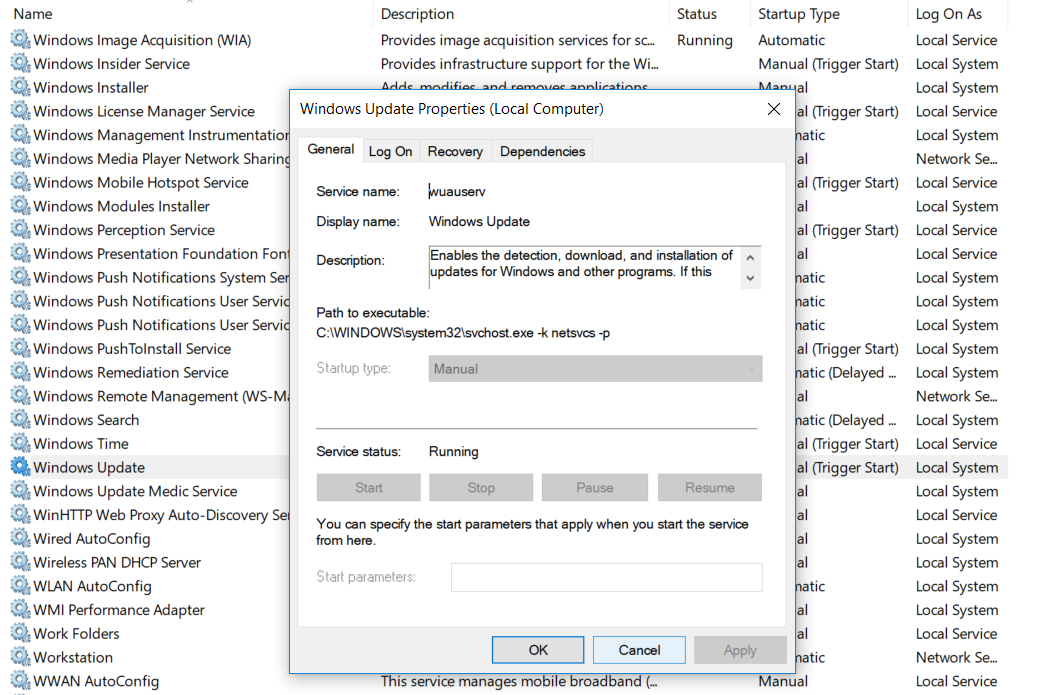Click the Stop service button
Image resolution: width=1054 pixels, height=695 pixels.
(x=481, y=487)
